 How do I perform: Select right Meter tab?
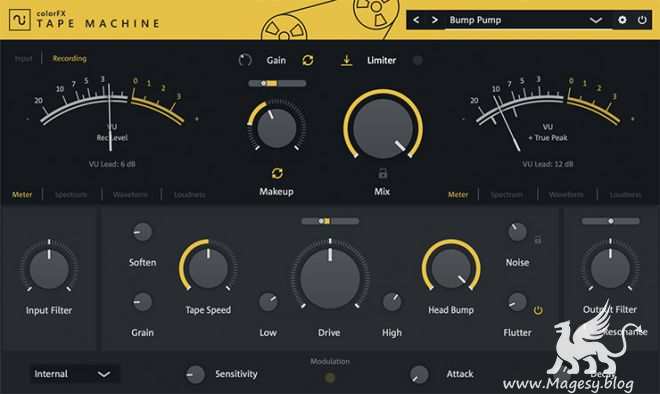458,195
